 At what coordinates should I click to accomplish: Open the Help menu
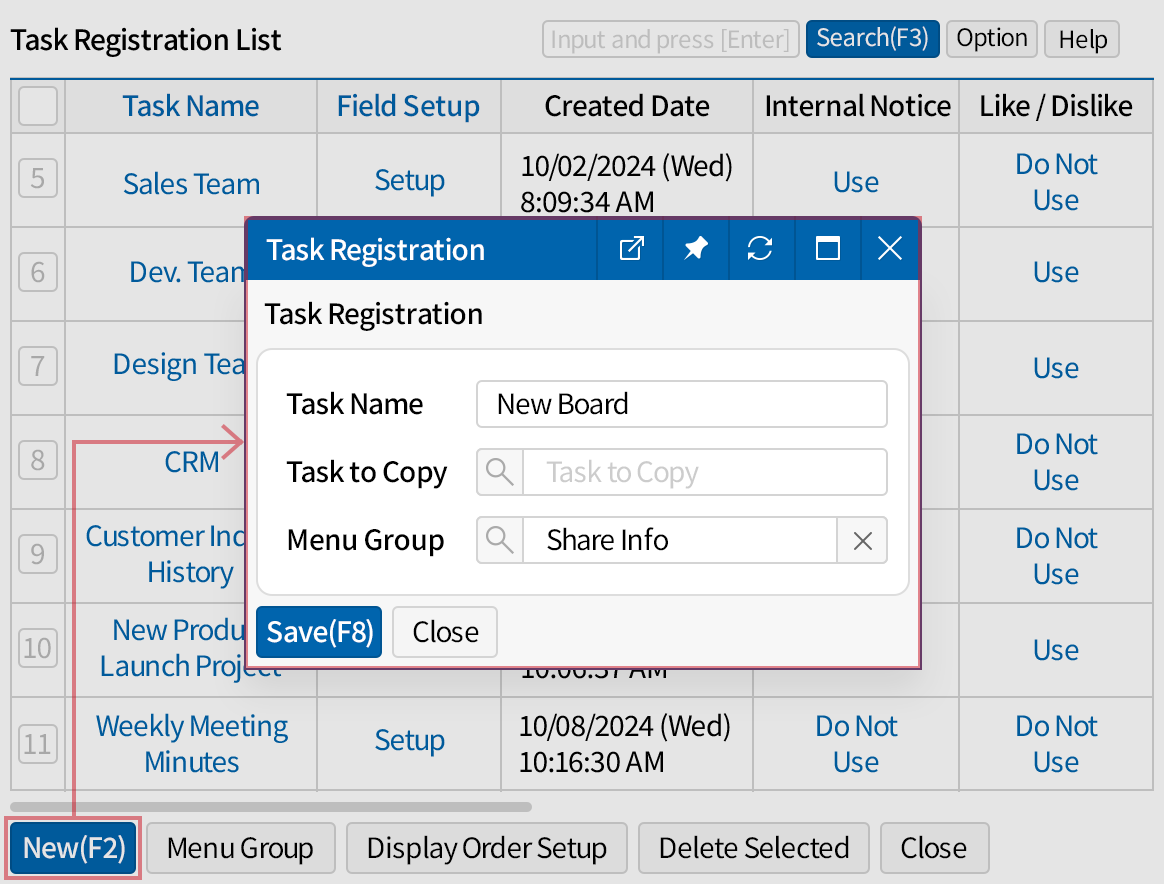1081,39
